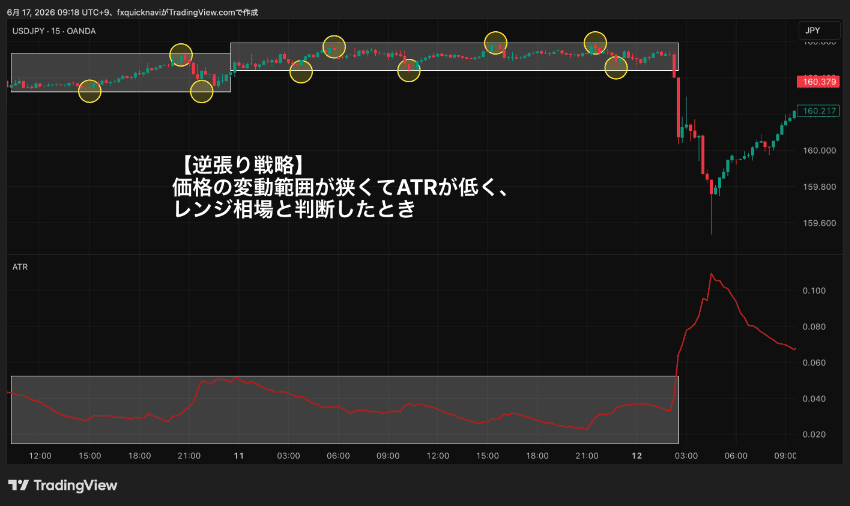
Task: Click the 0.080 ATR scale value
Action: (814, 326)
